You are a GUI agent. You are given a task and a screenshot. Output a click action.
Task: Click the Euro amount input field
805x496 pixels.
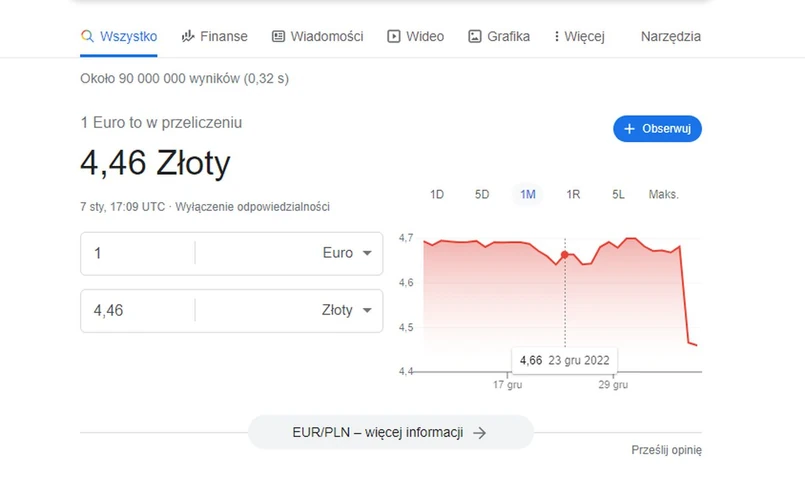click(x=138, y=253)
